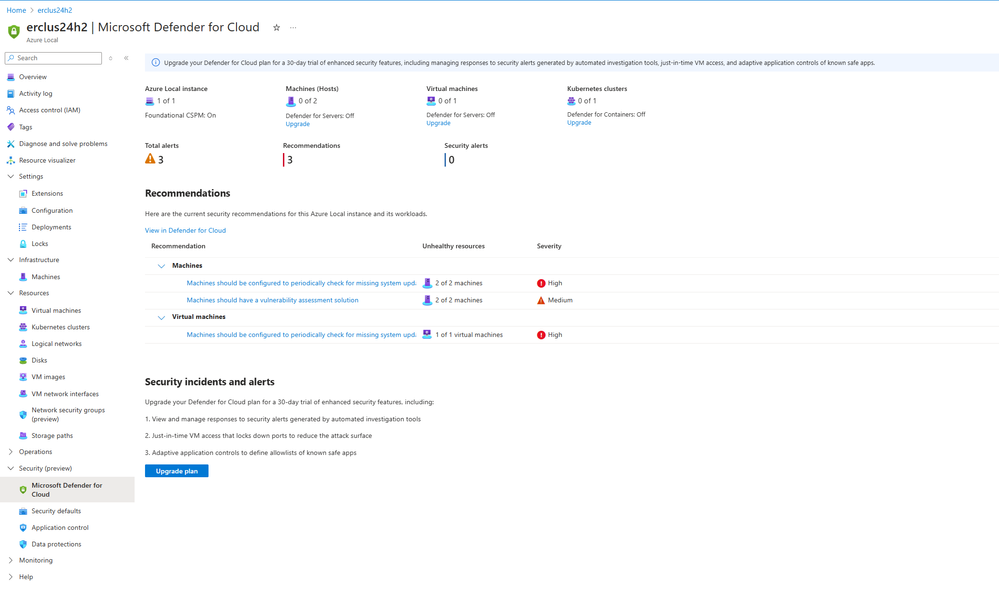The height and width of the screenshot is (590, 999).
Task: Expand the Operations section in sidebar
Action: pyautogui.click(x=10, y=452)
